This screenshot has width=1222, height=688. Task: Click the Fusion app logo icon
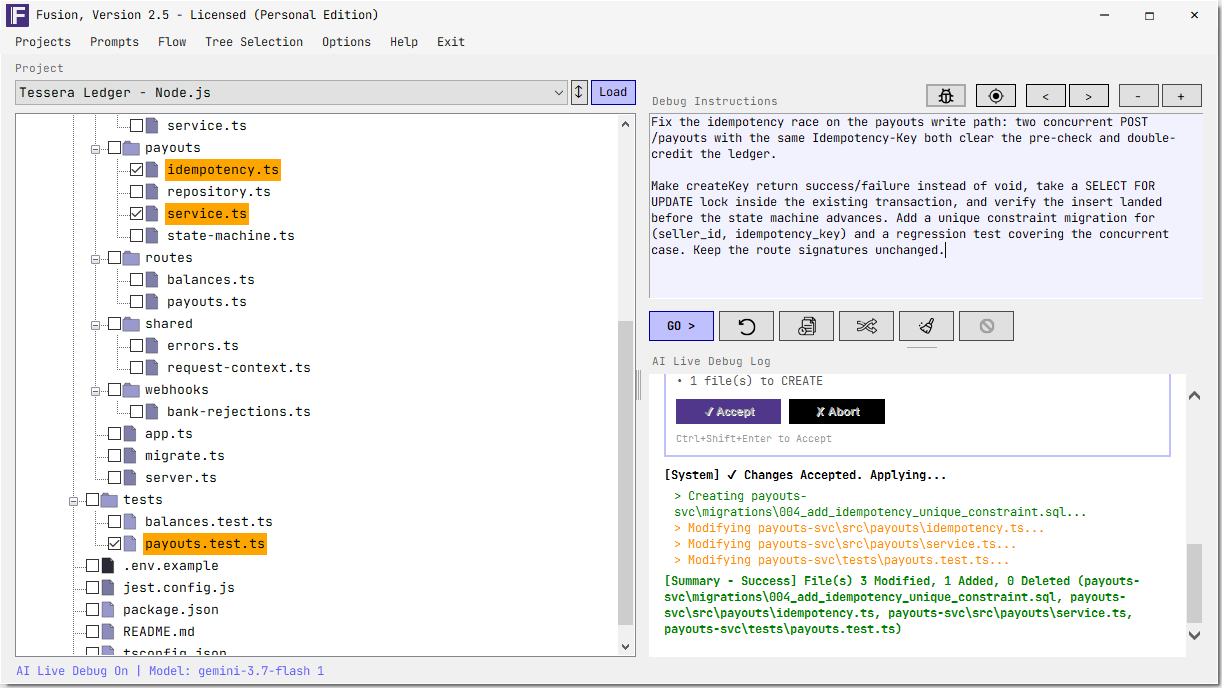[17, 14]
